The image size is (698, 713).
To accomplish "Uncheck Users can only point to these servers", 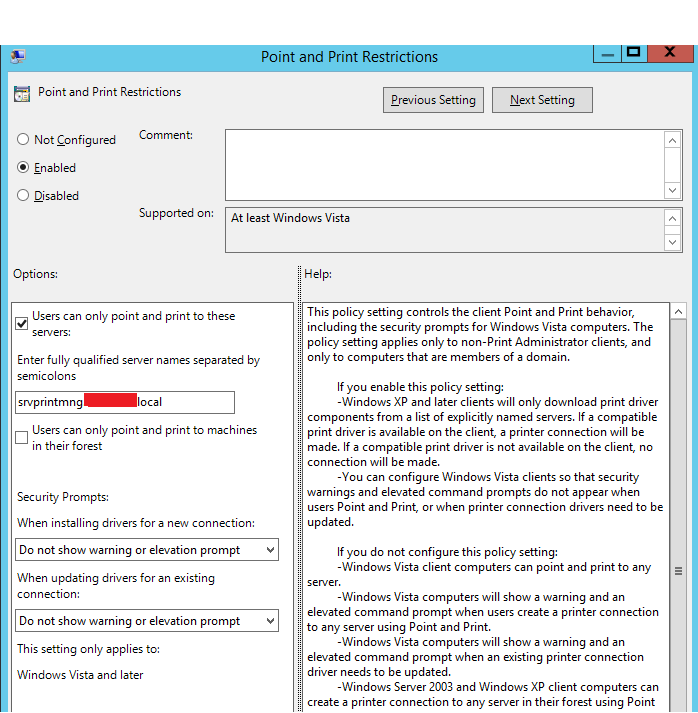I will [x=22, y=323].
